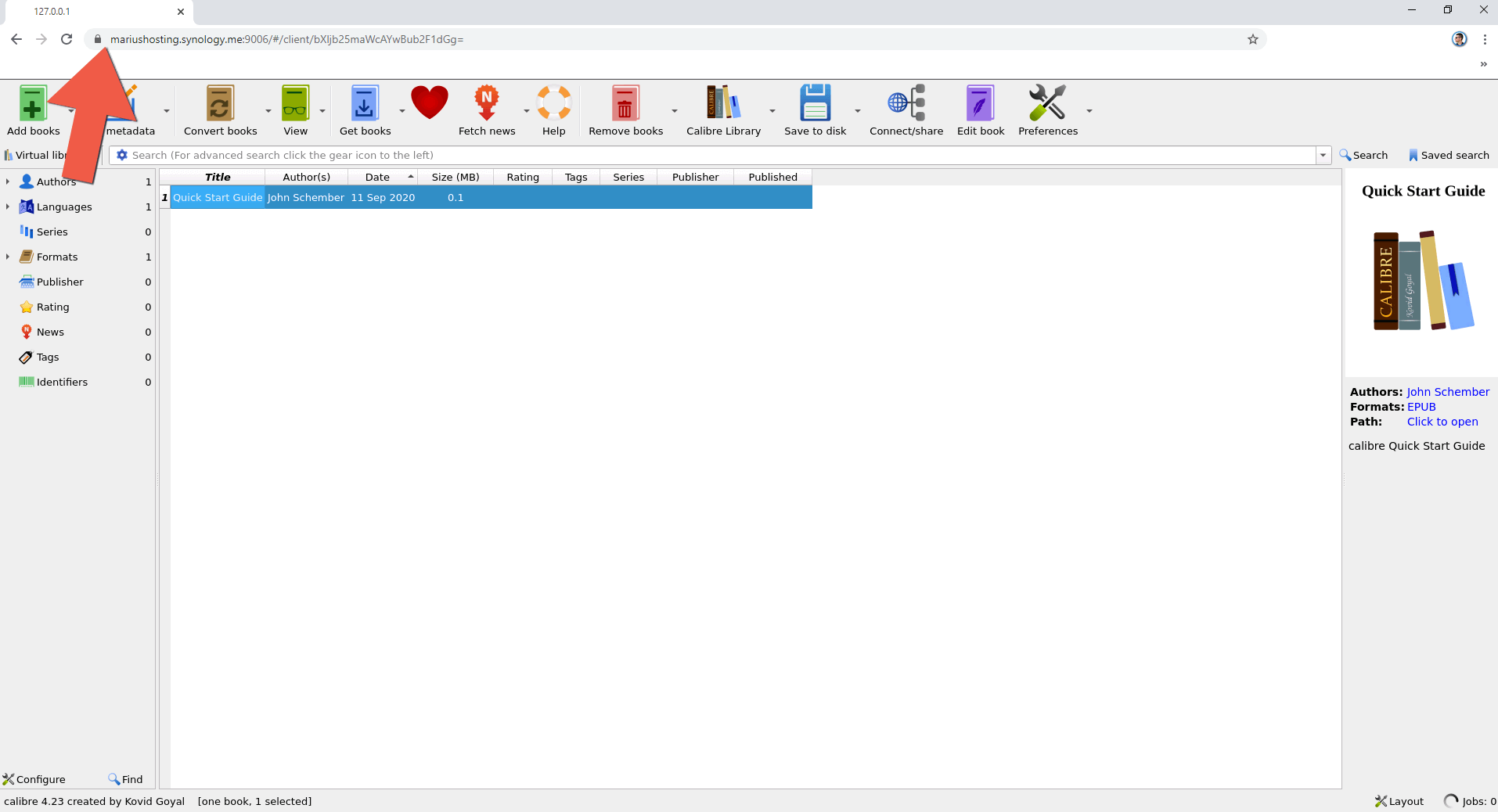Viewport: 1498px width, 812px height.
Task: Open the Calibre Library dropdown arrow
Action: tap(772, 111)
